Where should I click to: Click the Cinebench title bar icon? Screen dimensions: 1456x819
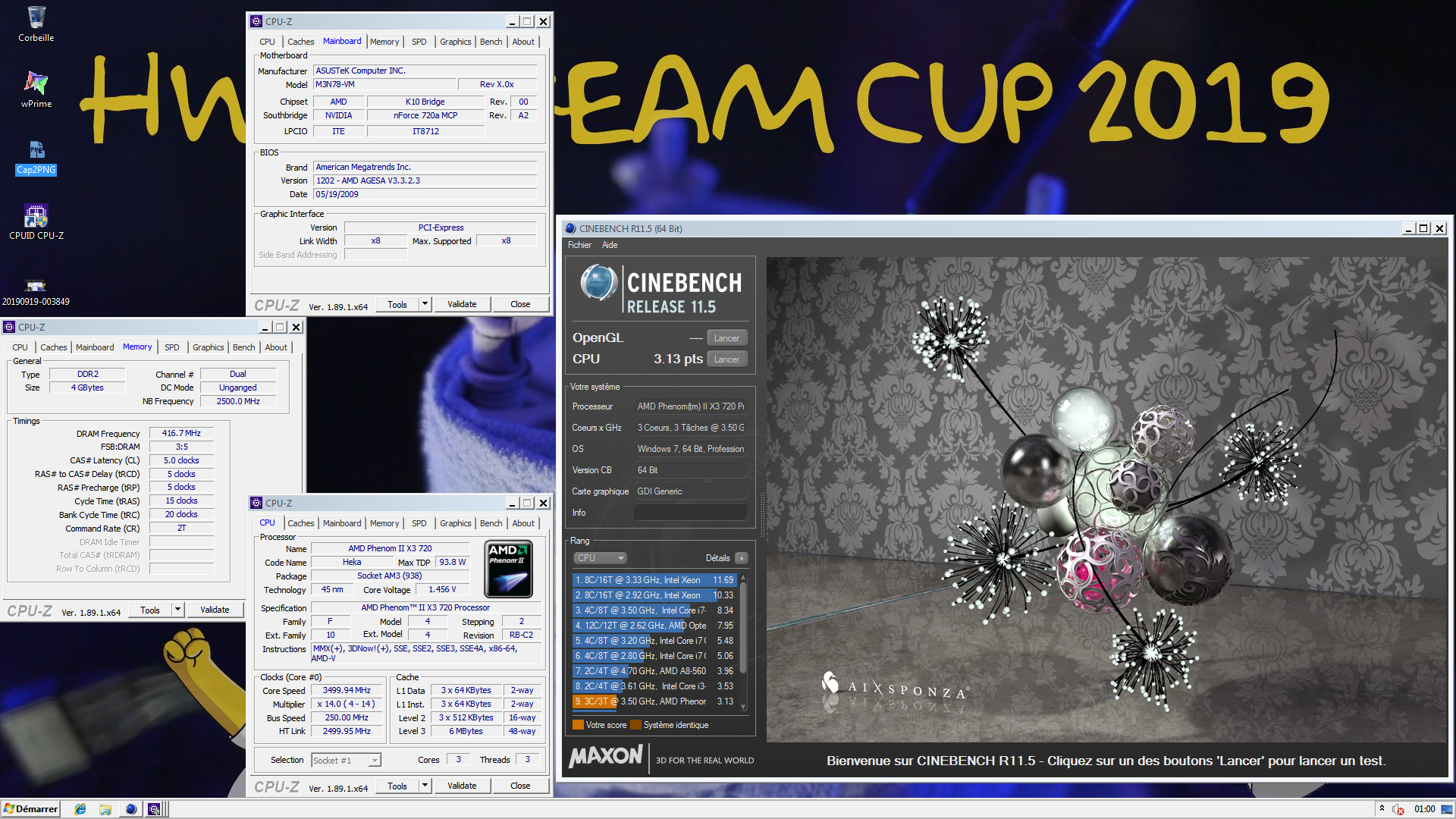pos(570,228)
